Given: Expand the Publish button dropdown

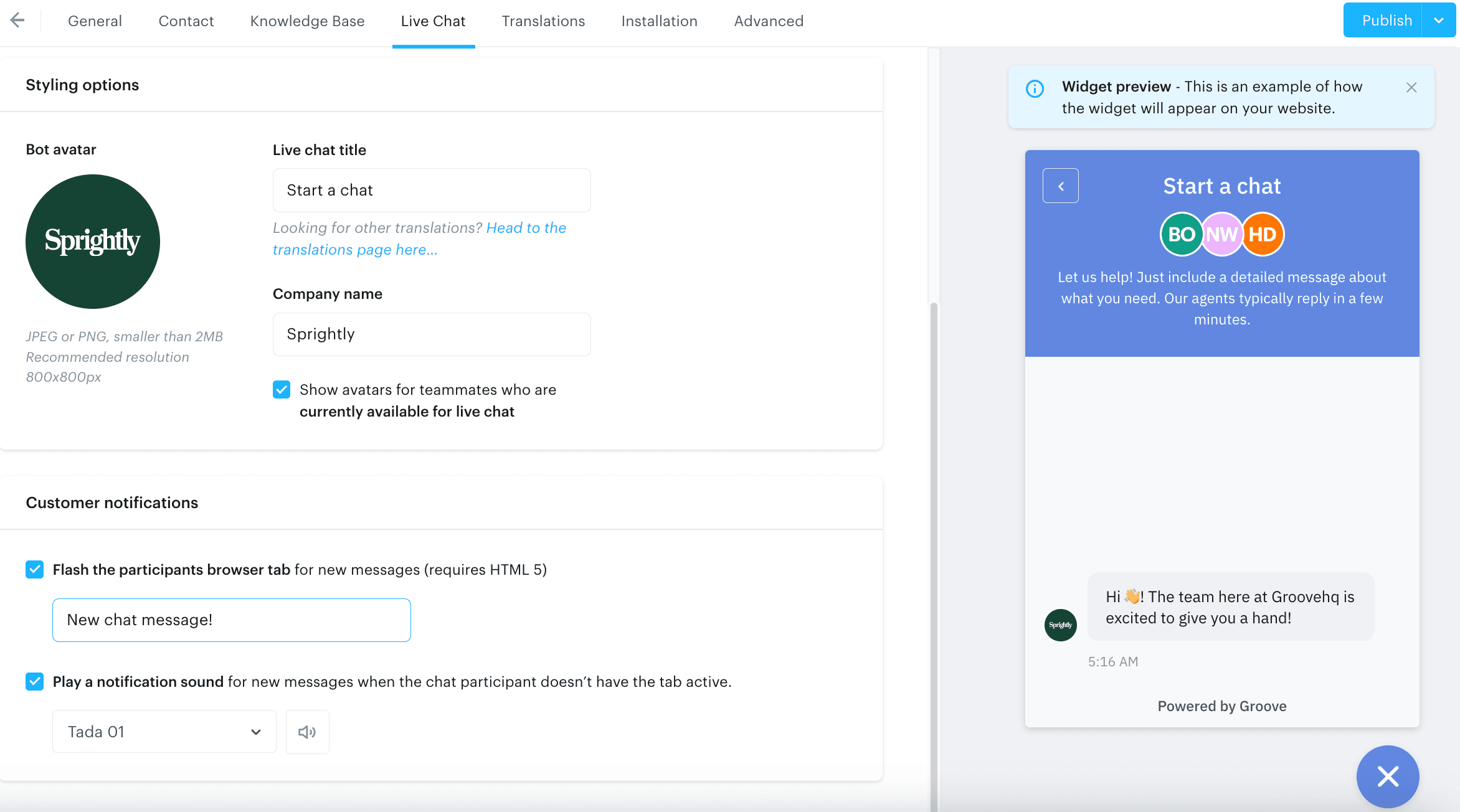Looking at the screenshot, I should pos(1439,20).
